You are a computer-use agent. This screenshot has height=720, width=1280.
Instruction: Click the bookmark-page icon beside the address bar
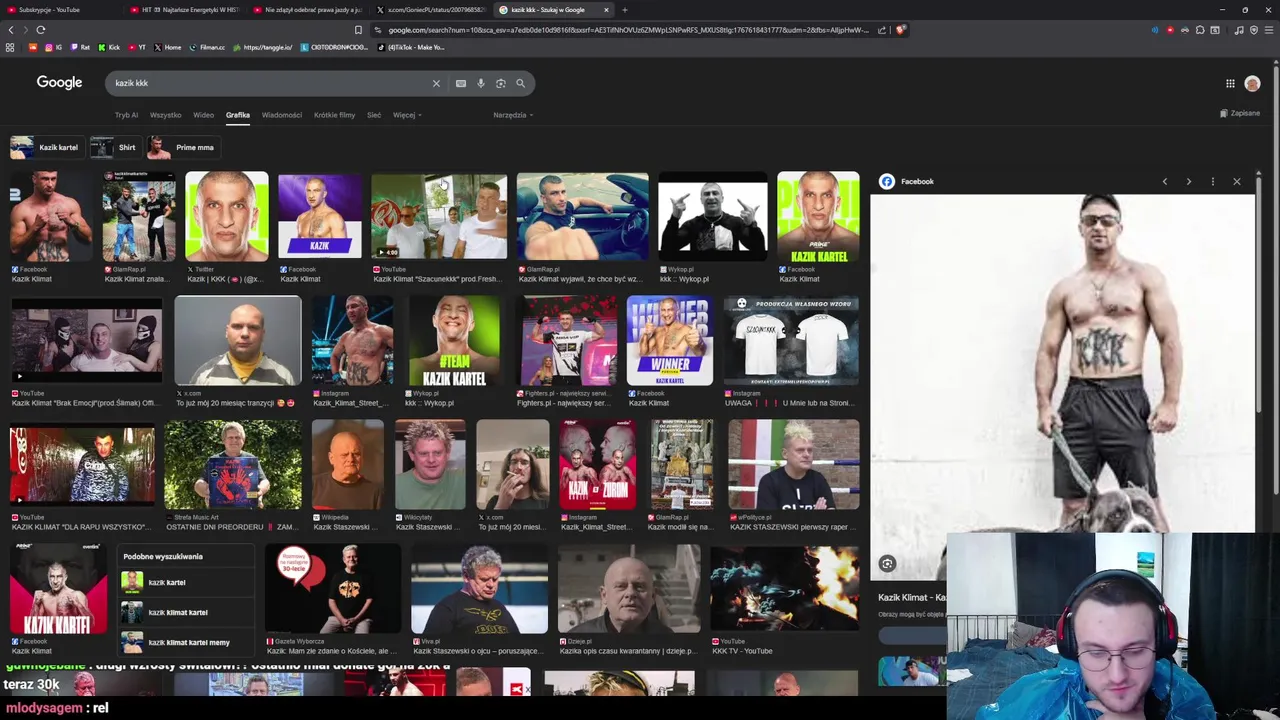(x=358, y=30)
